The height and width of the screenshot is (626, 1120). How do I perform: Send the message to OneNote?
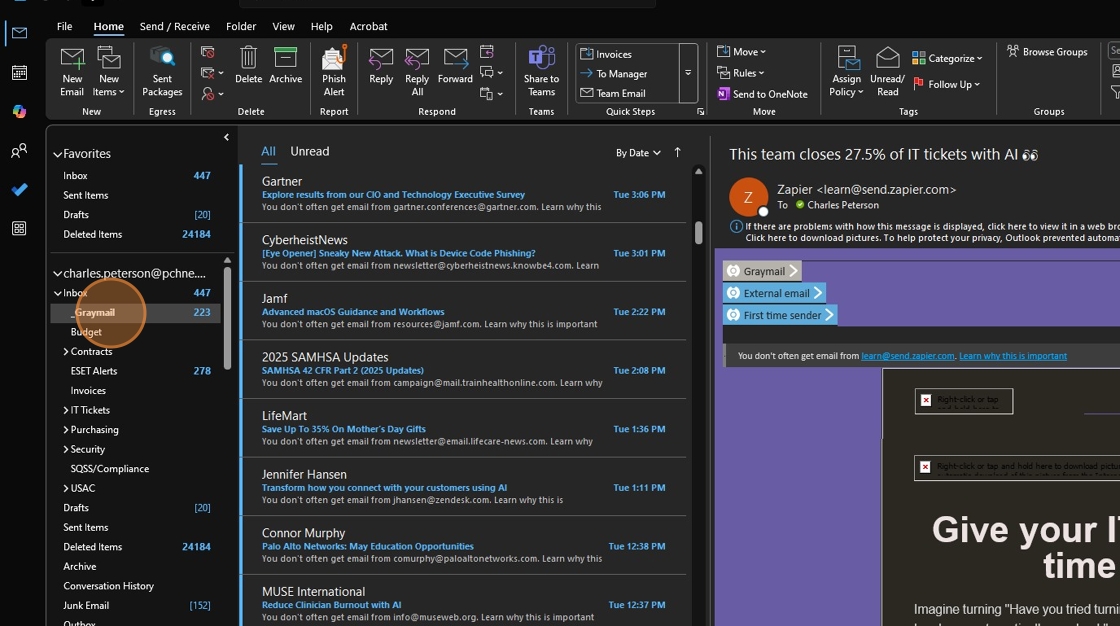point(762,94)
